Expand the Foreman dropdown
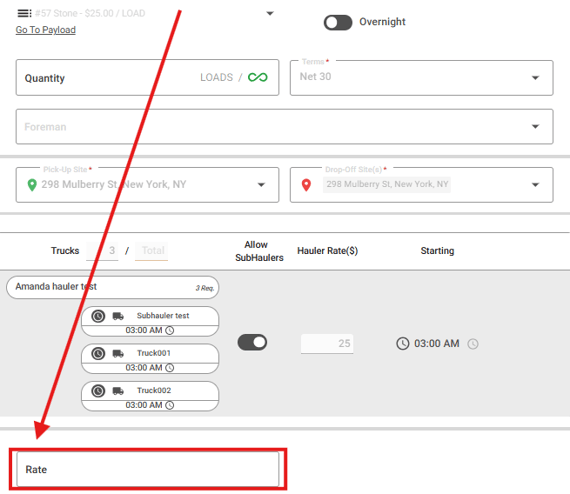This screenshot has width=570, height=494. pos(285,126)
